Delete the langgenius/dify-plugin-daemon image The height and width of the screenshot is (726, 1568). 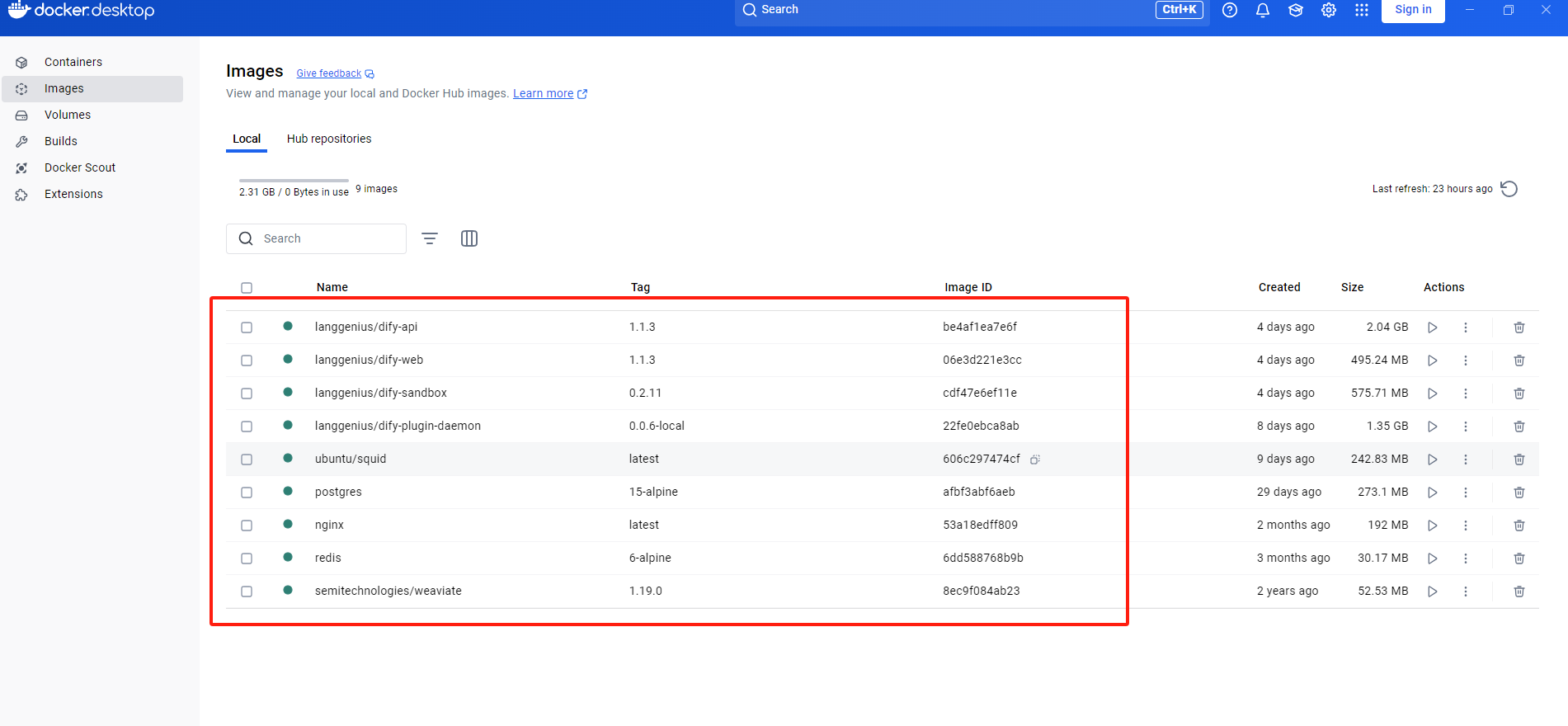(1519, 427)
